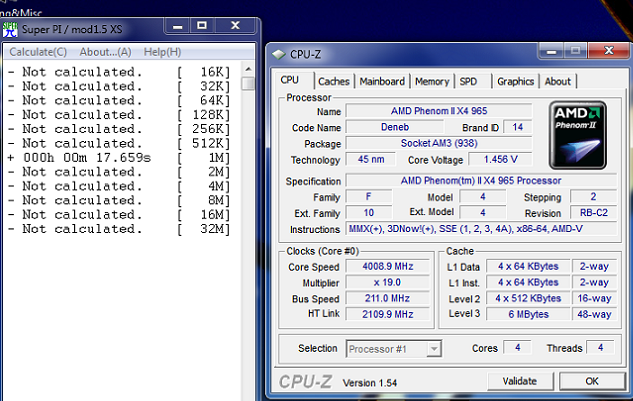The height and width of the screenshot is (401, 633).
Task: Click the L1 Data value '4 x 64 KBytes'
Action: [x=528, y=267]
